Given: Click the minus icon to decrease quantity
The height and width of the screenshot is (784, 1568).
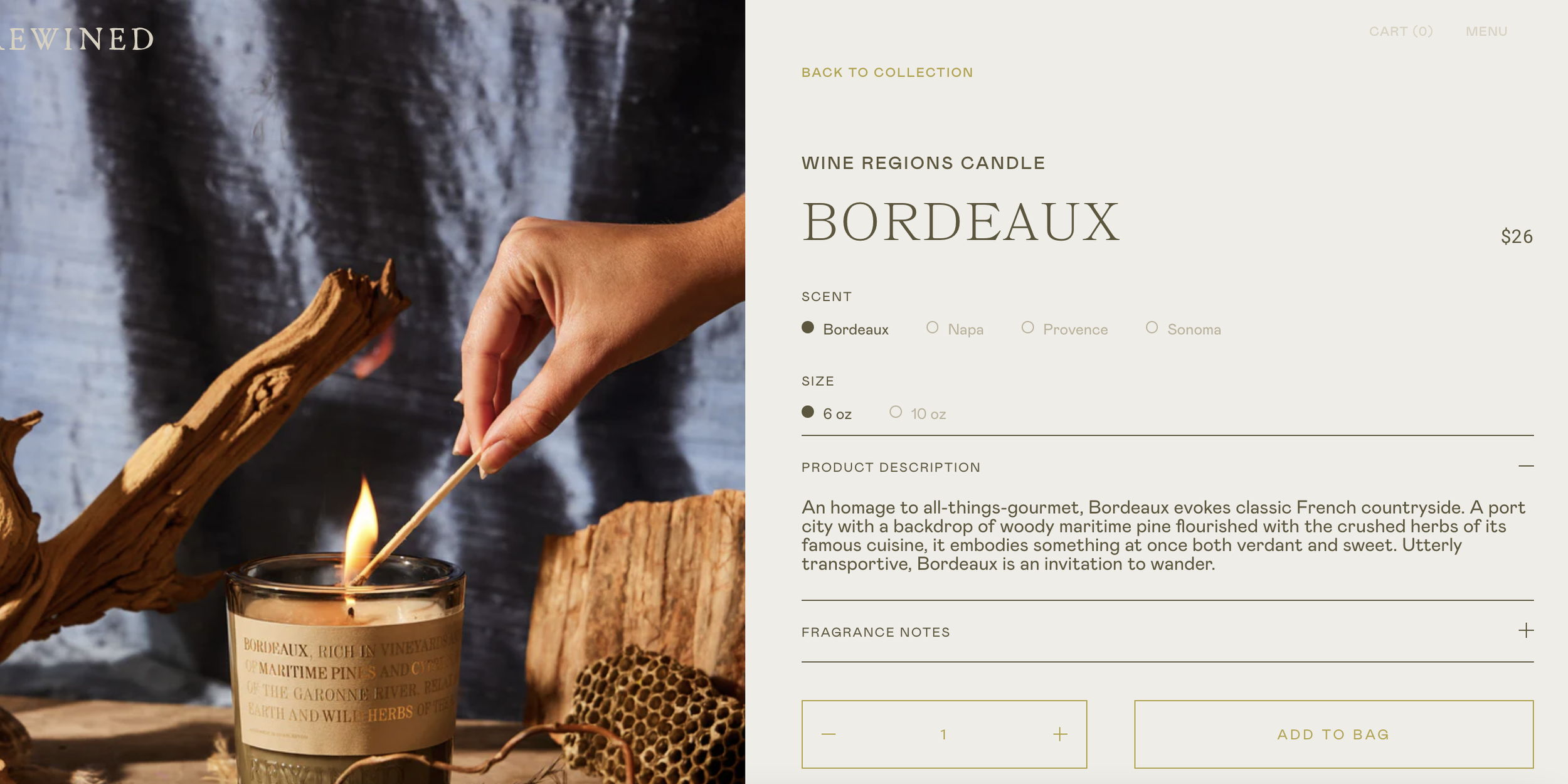Looking at the screenshot, I should (829, 734).
